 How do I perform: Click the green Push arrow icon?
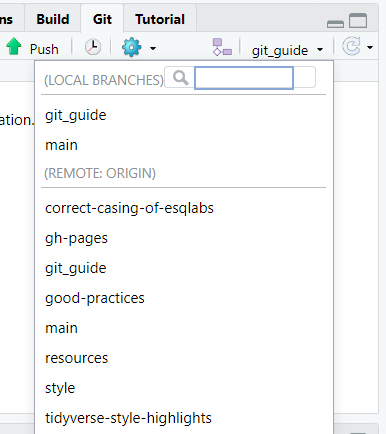(x=14, y=47)
